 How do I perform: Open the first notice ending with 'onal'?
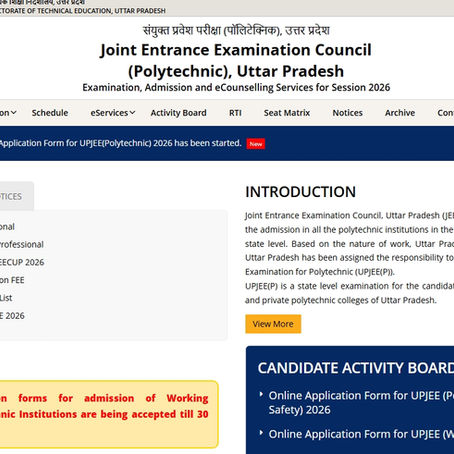[x=7, y=227]
